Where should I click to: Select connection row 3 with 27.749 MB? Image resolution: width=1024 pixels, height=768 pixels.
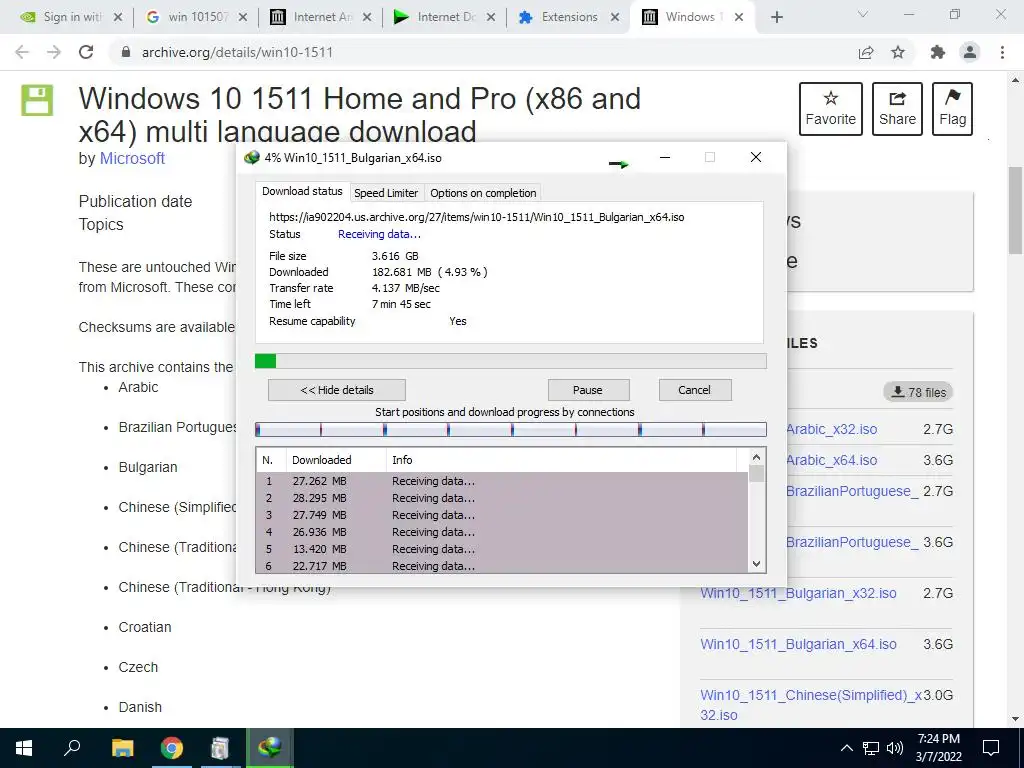tap(502, 515)
